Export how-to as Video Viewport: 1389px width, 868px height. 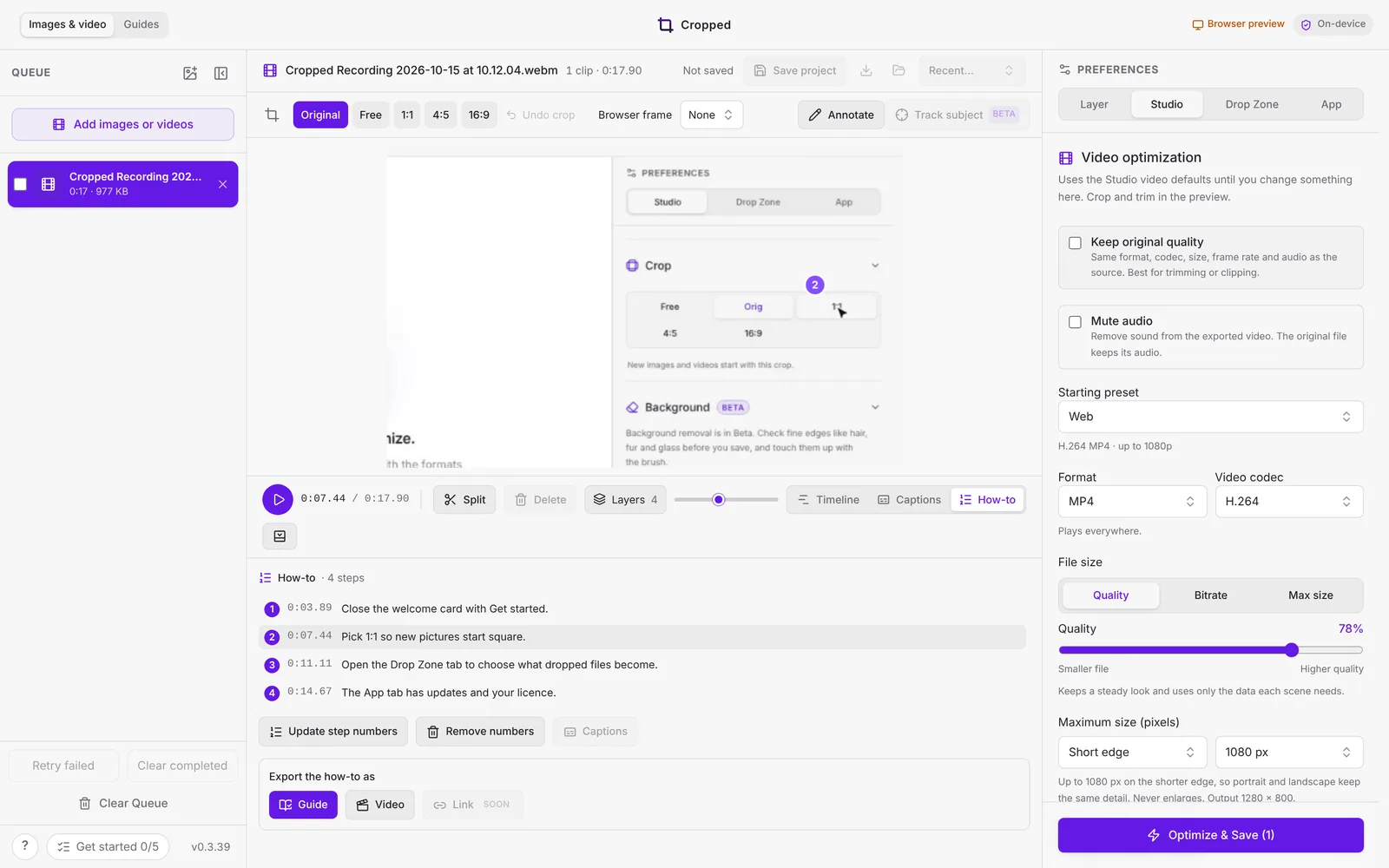[x=380, y=805]
